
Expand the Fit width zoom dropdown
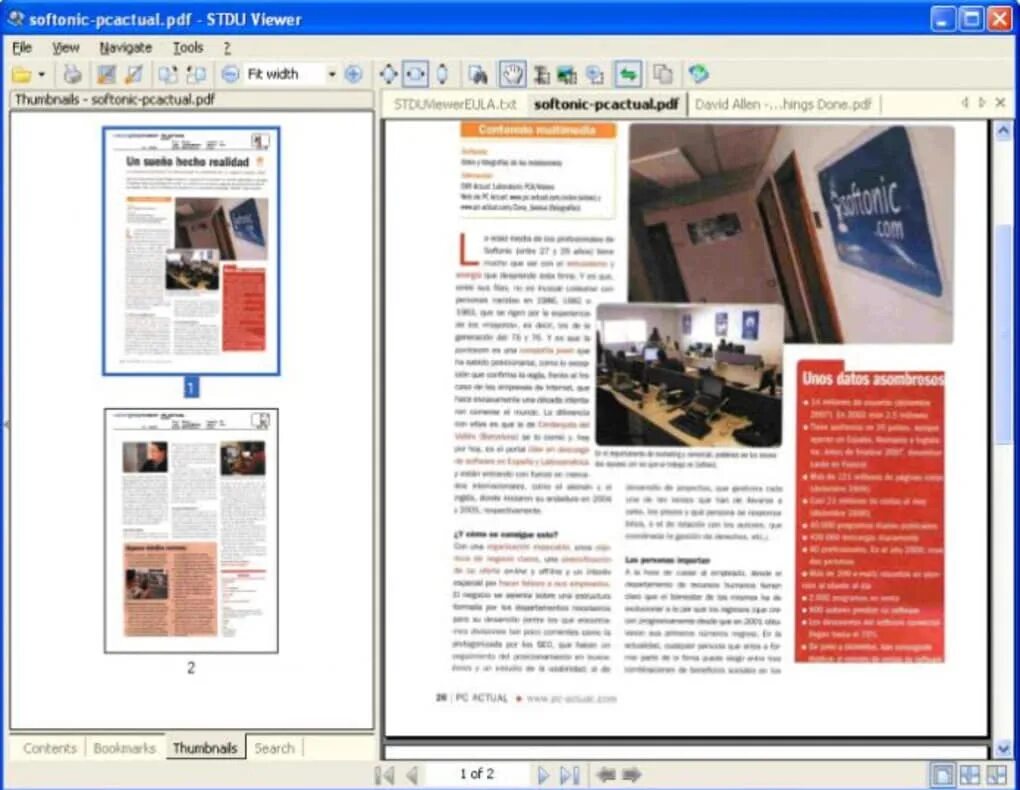pyautogui.click(x=332, y=74)
